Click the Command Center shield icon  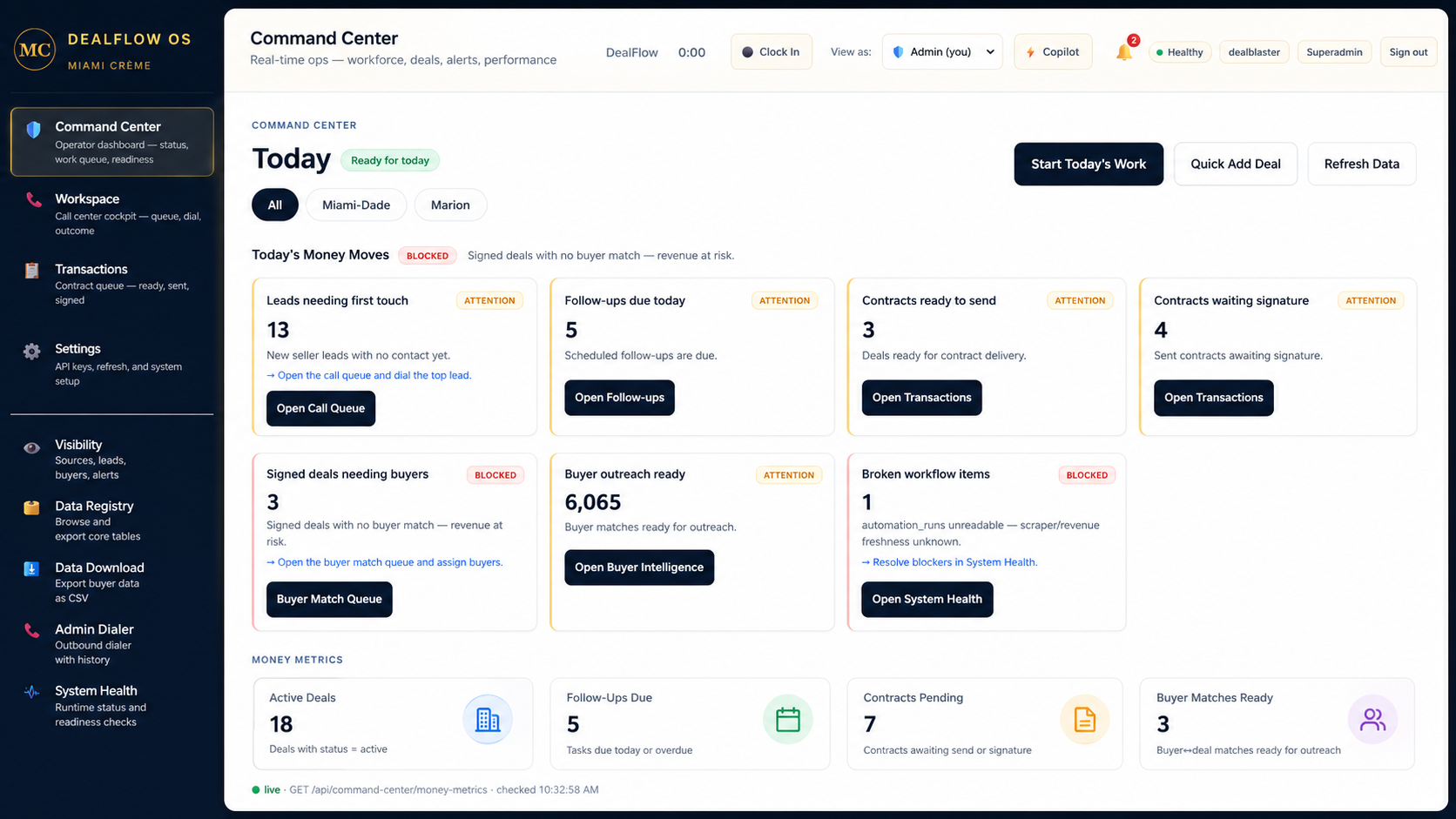click(33, 130)
